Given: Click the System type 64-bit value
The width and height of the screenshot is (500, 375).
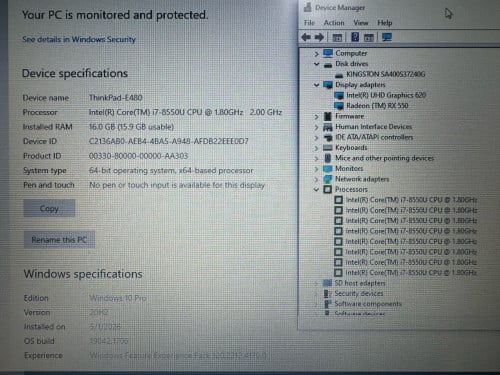Looking at the screenshot, I should click(171, 170).
